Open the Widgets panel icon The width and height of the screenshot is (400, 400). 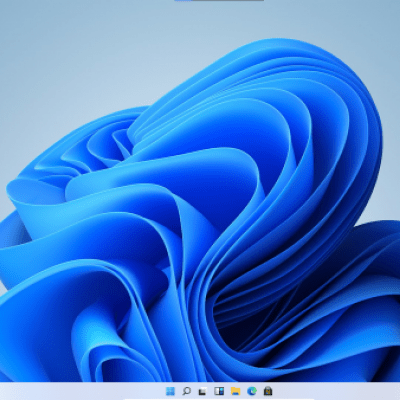coord(219,391)
